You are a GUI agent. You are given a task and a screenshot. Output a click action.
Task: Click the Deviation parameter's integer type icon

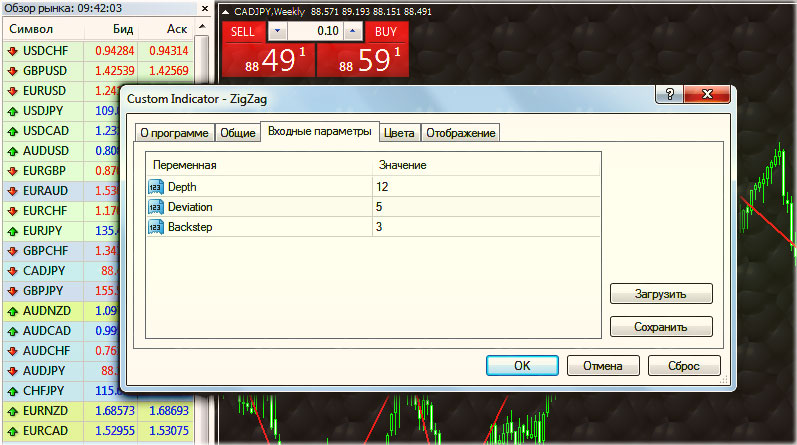pos(155,207)
